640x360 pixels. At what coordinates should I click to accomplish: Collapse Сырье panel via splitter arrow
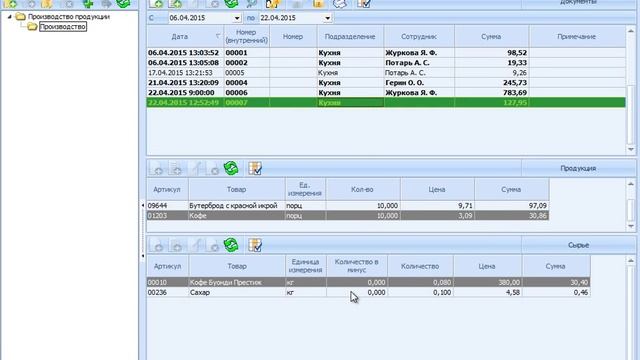pyautogui.click(x=143, y=256)
